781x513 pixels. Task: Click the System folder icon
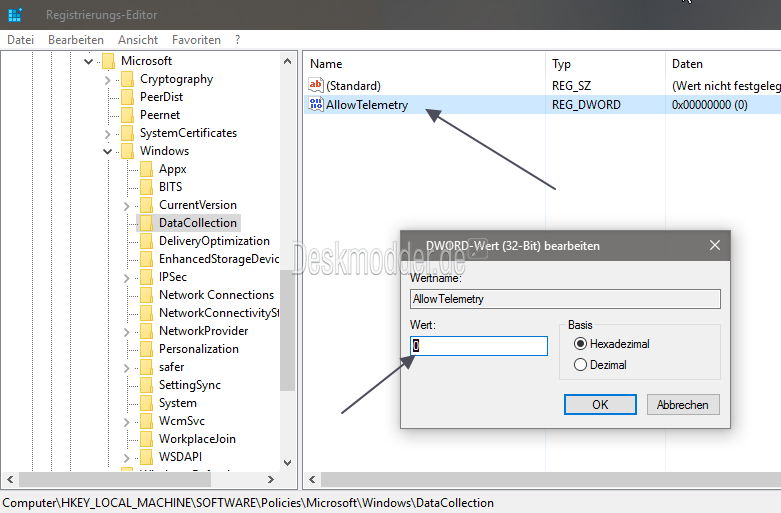pos(146,403)
